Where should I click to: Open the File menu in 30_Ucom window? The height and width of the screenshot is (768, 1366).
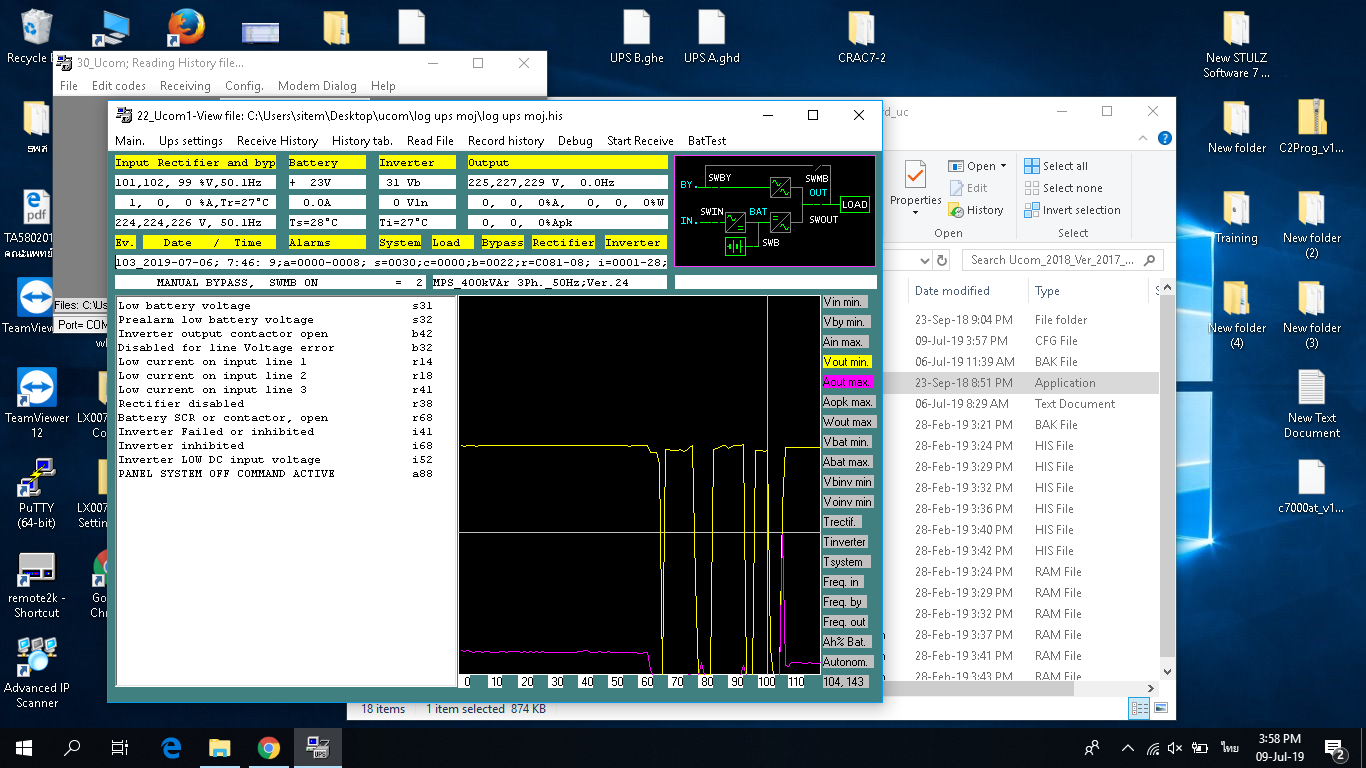point(69,86)
